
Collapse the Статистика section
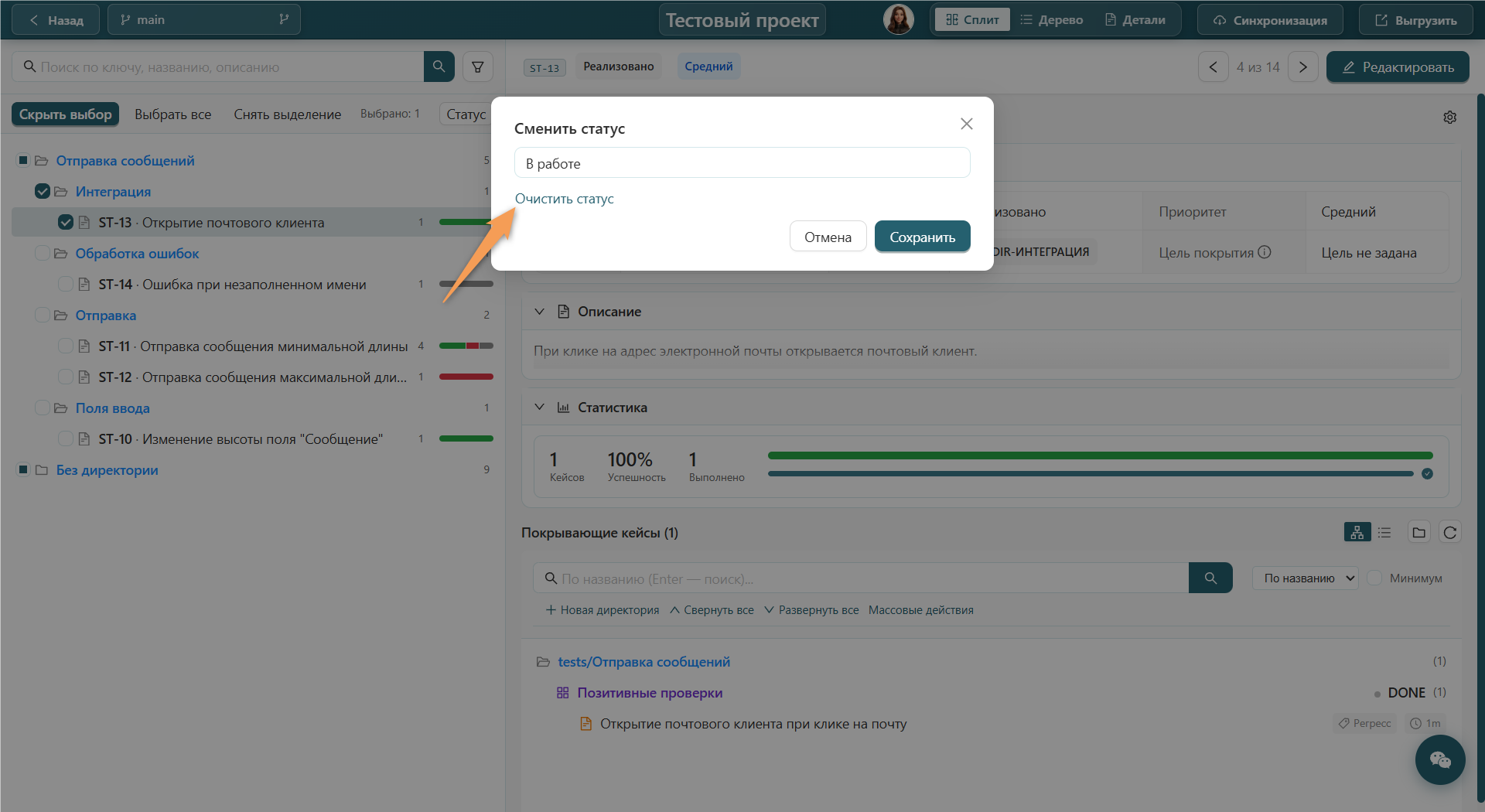pos(540,408)
